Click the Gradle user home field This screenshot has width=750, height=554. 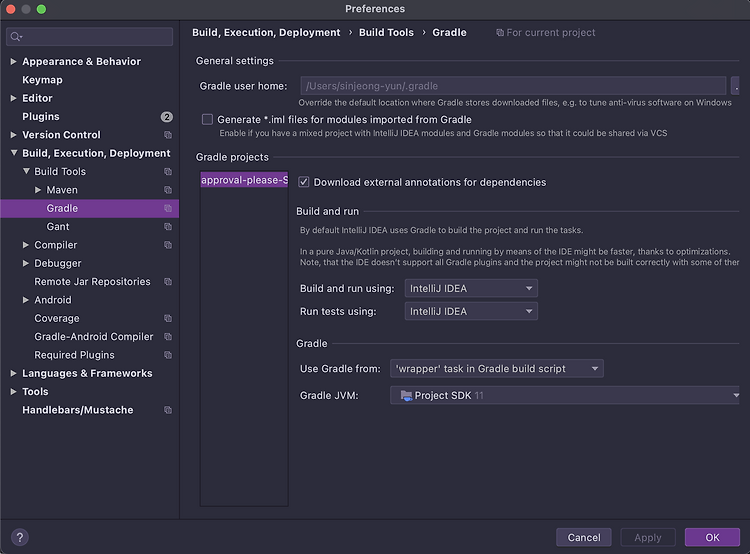(512, 86)
